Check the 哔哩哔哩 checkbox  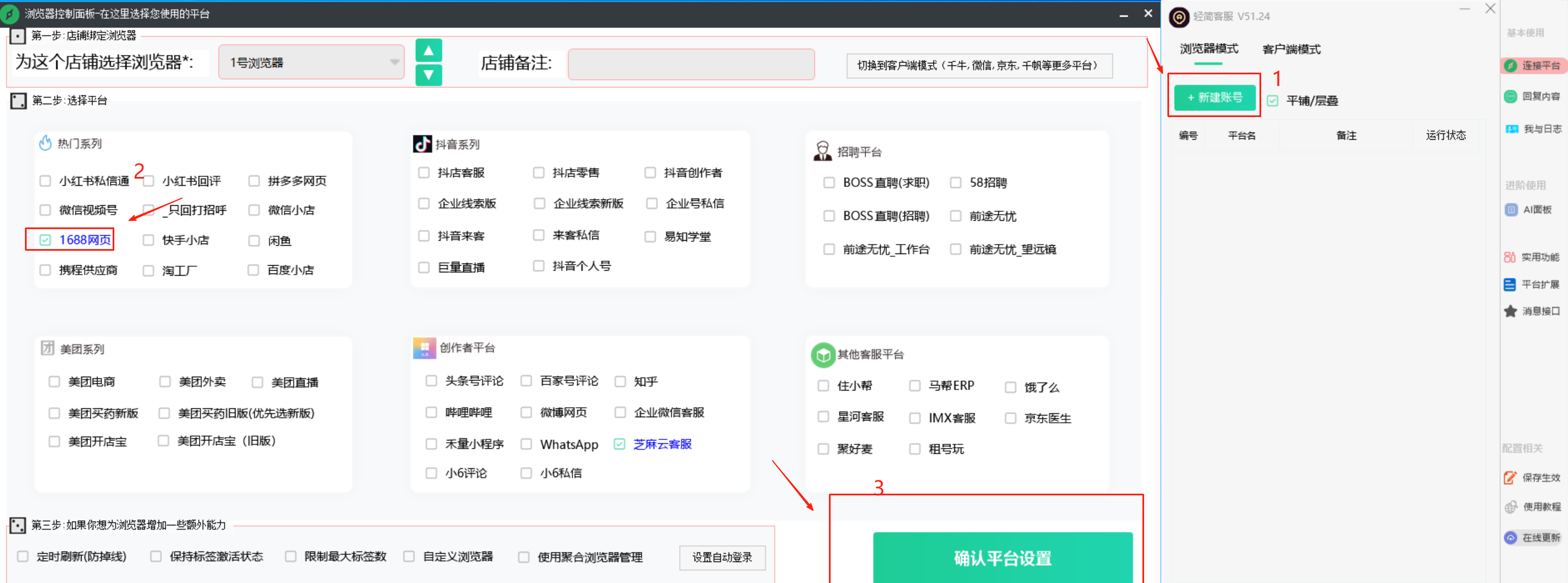431,413
